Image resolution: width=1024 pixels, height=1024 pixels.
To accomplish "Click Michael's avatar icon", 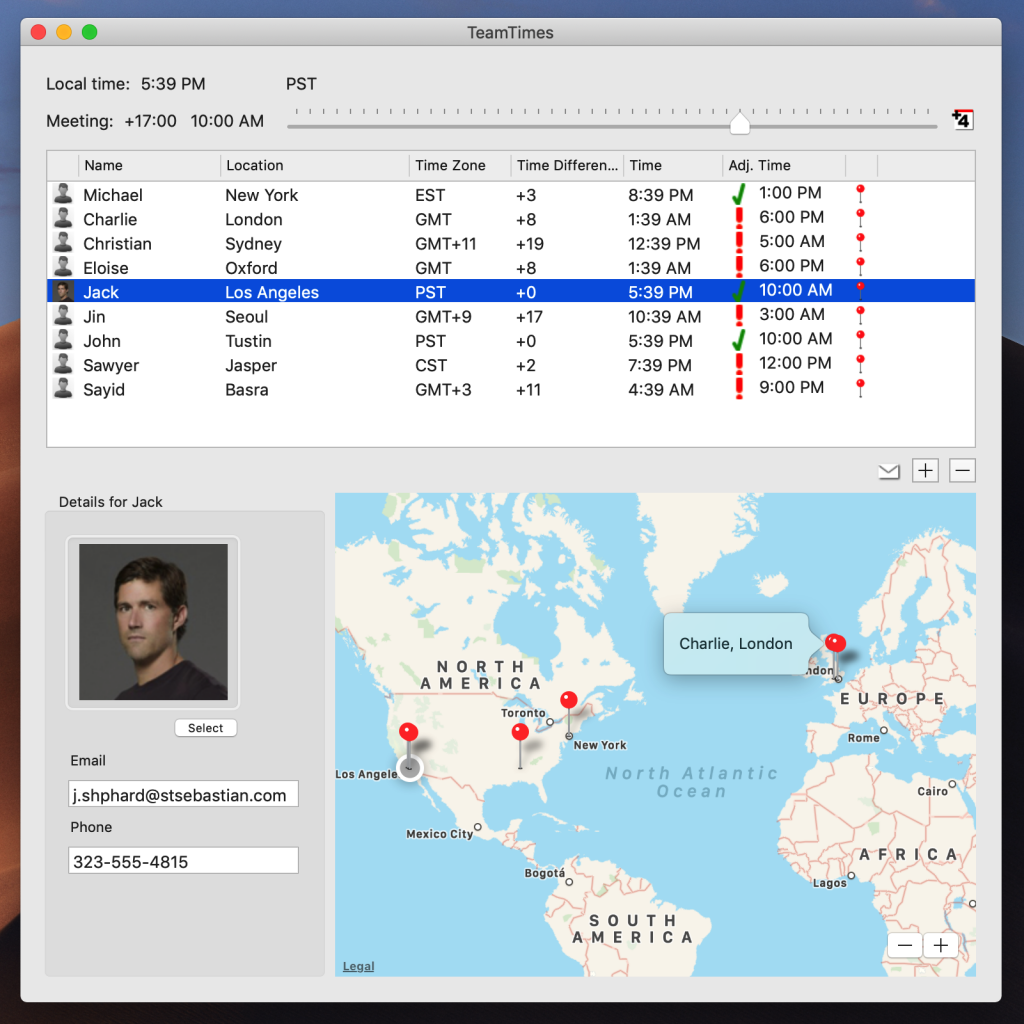I will coord(63,194).
